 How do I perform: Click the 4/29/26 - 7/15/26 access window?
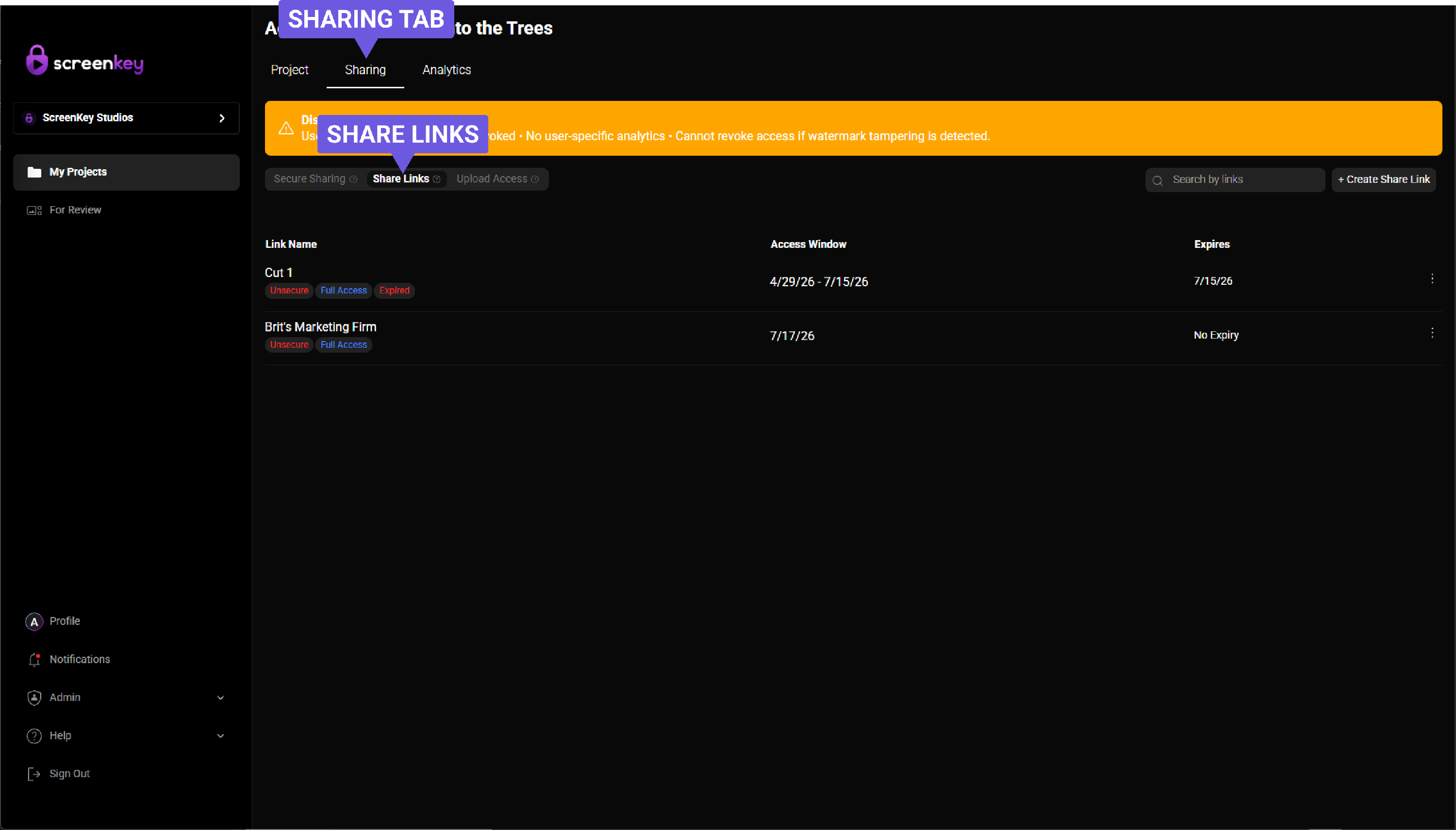818,282
